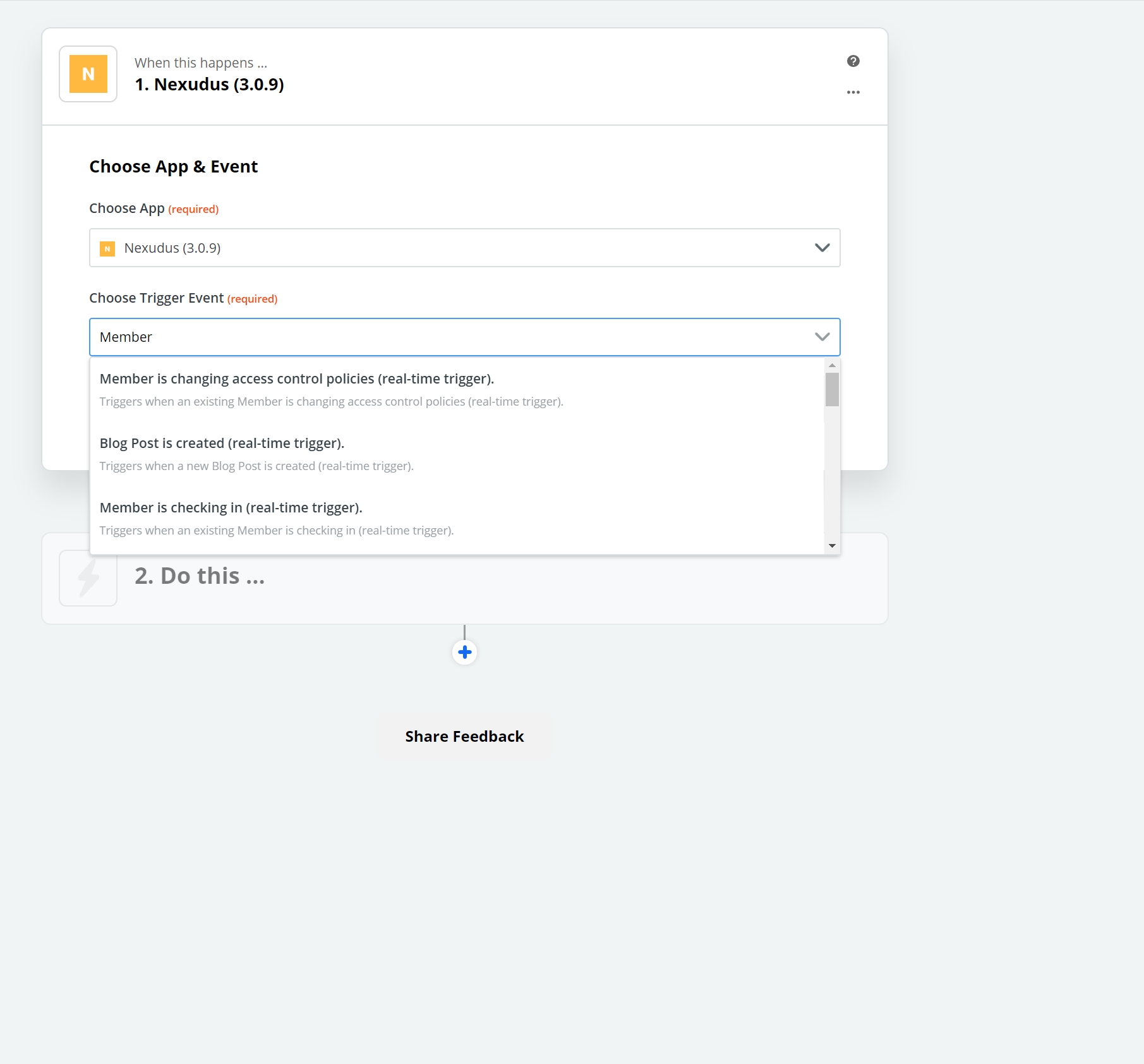Click 'Triggers when an existing Member is changing access' description
The image size is (1144, 1064).
[x=331, y=402]
